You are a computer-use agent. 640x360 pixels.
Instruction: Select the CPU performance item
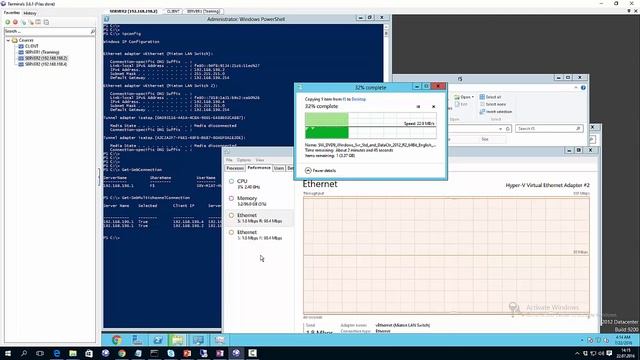pos(259,184)
